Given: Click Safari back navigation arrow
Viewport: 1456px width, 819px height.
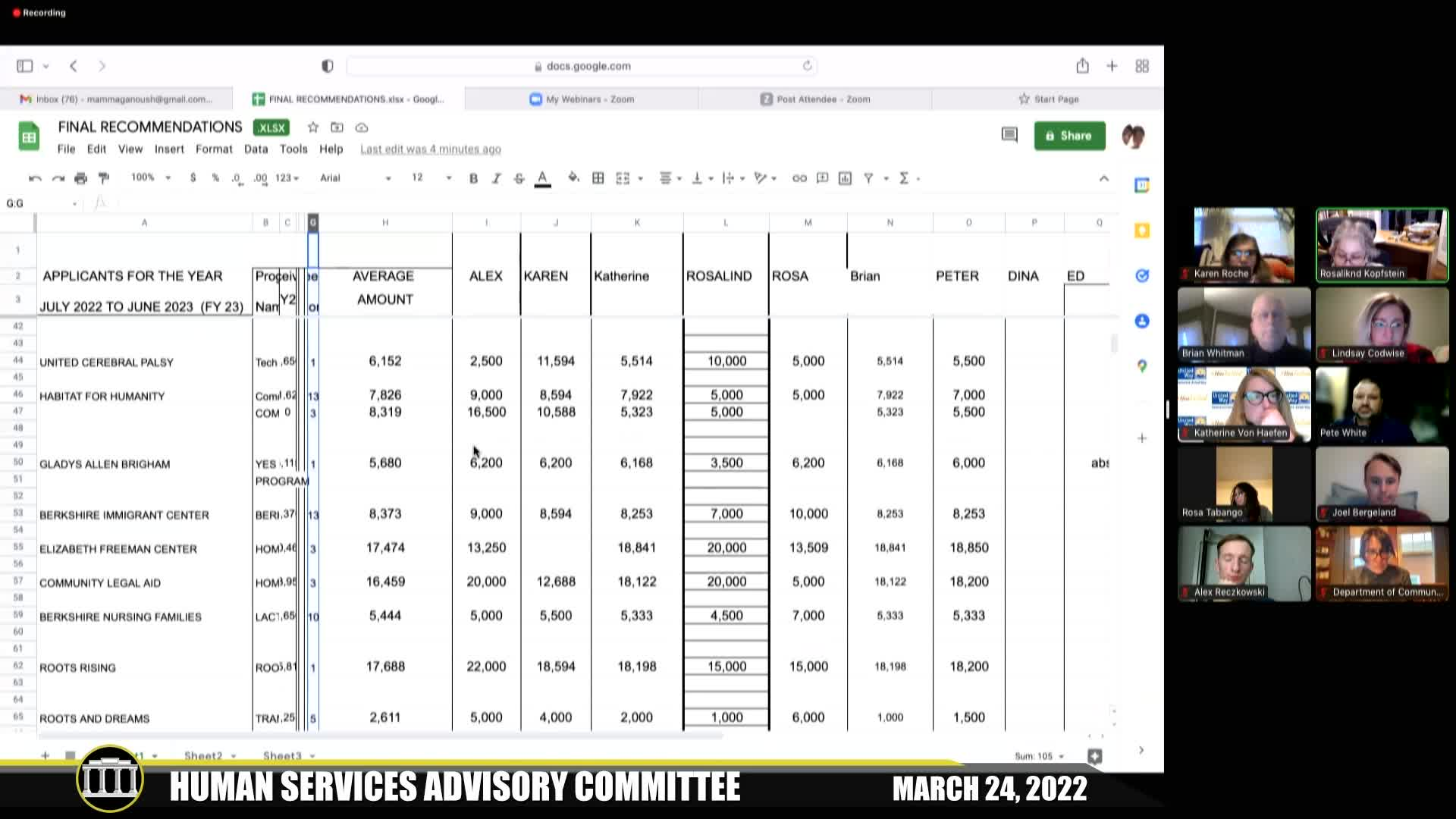Looking at the screenshot, I should point(74,66).
